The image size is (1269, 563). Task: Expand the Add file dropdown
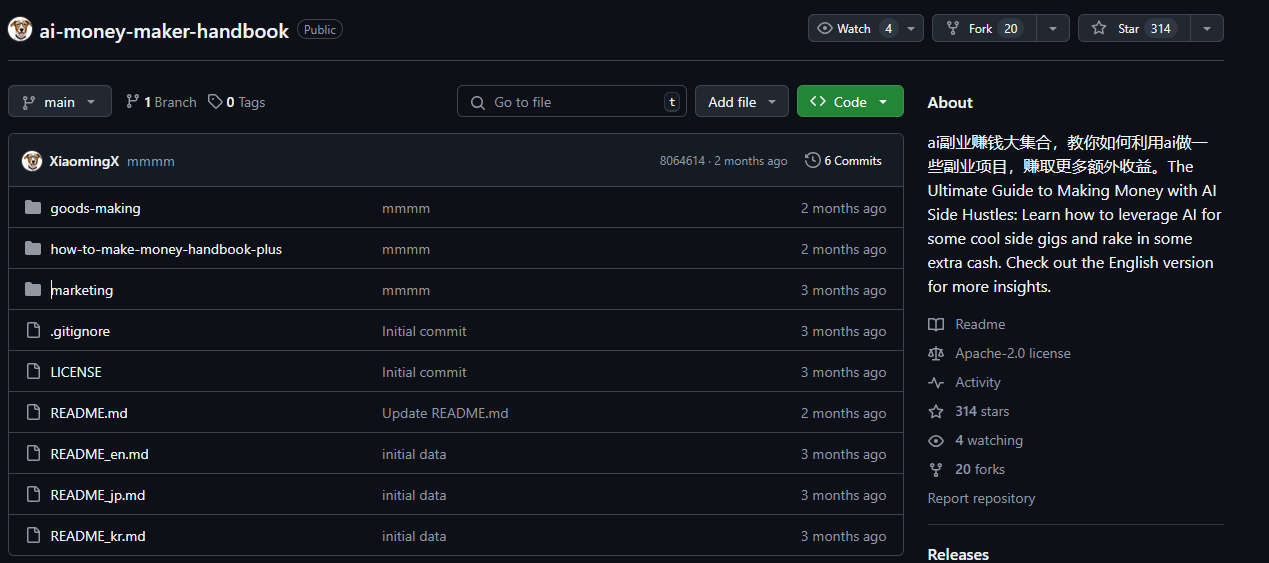coord(741,102)
